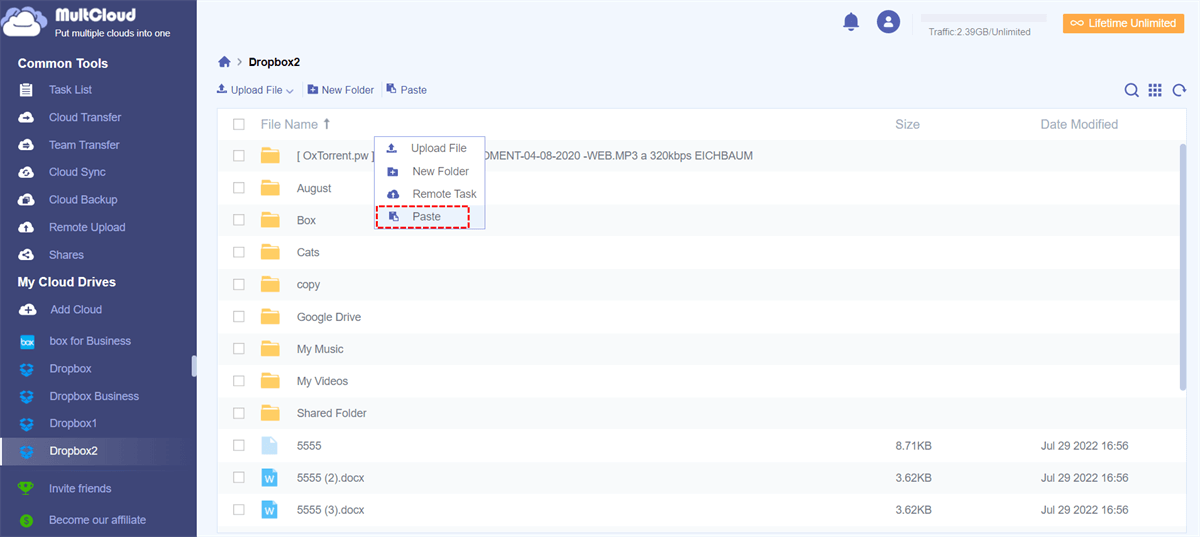
Task: Open the Google Drive folder name
Action: [329, 317]
